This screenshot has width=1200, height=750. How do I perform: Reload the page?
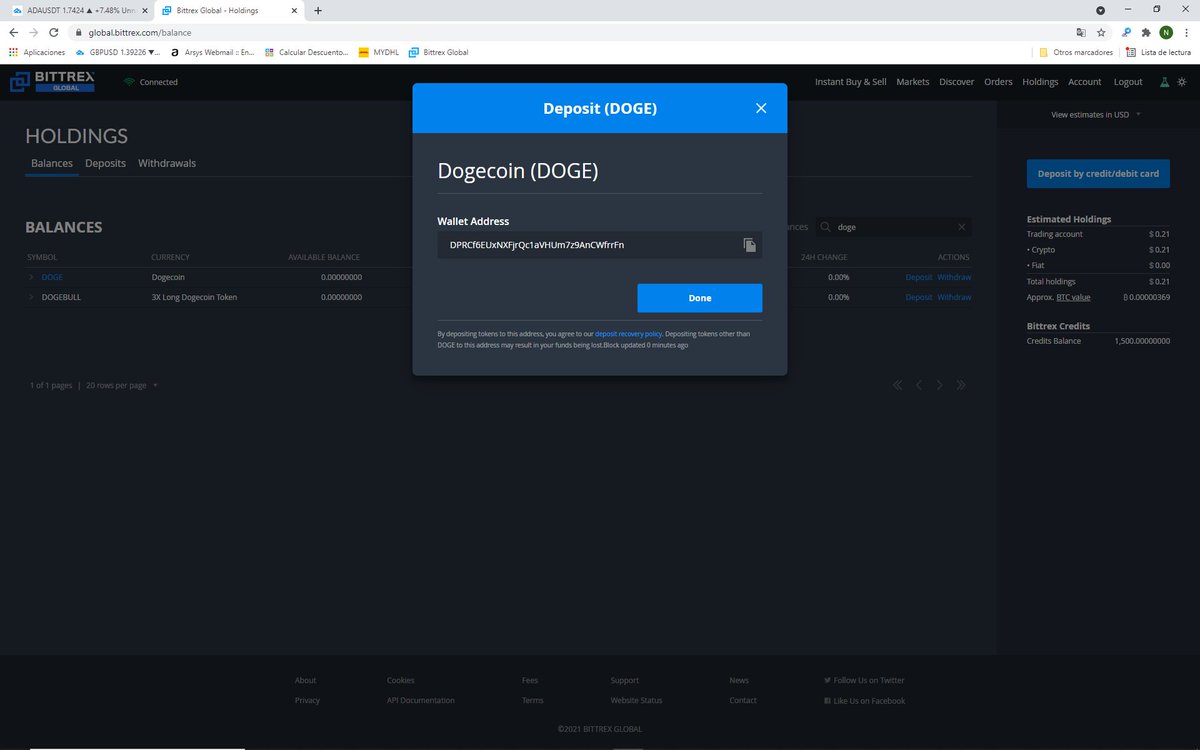53,32
